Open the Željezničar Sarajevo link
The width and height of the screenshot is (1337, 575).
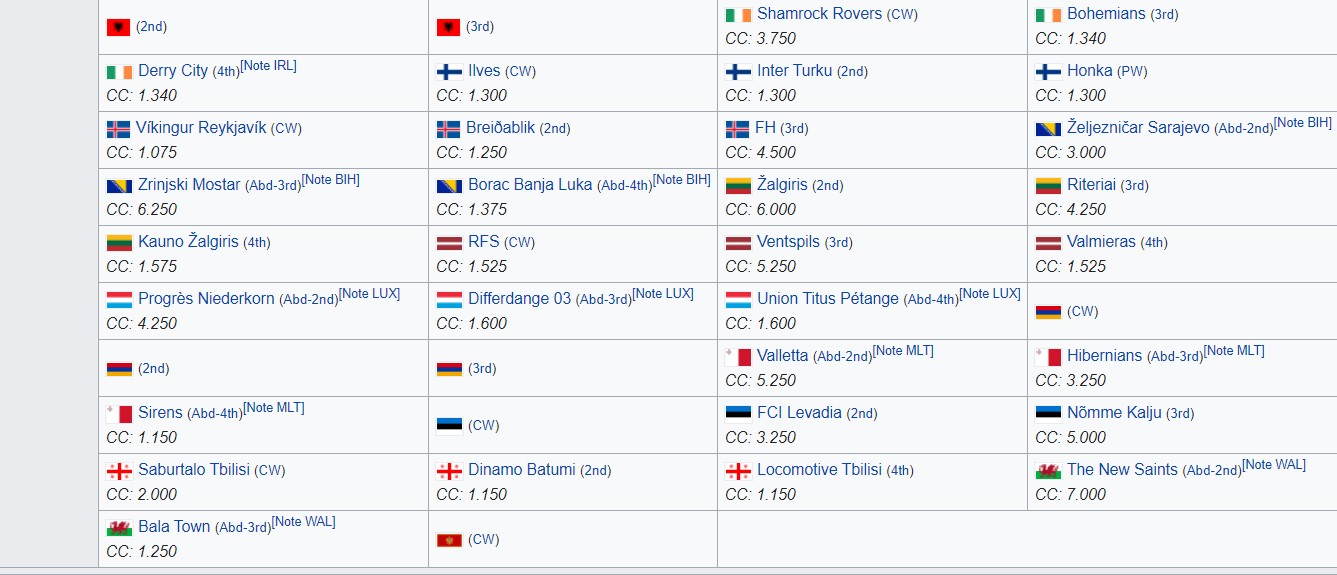1138,128
